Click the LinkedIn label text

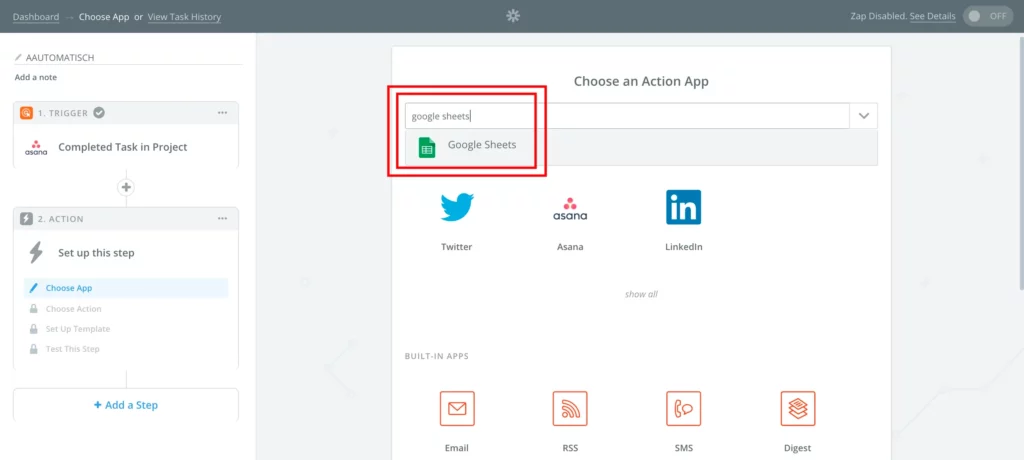point(684,247)
